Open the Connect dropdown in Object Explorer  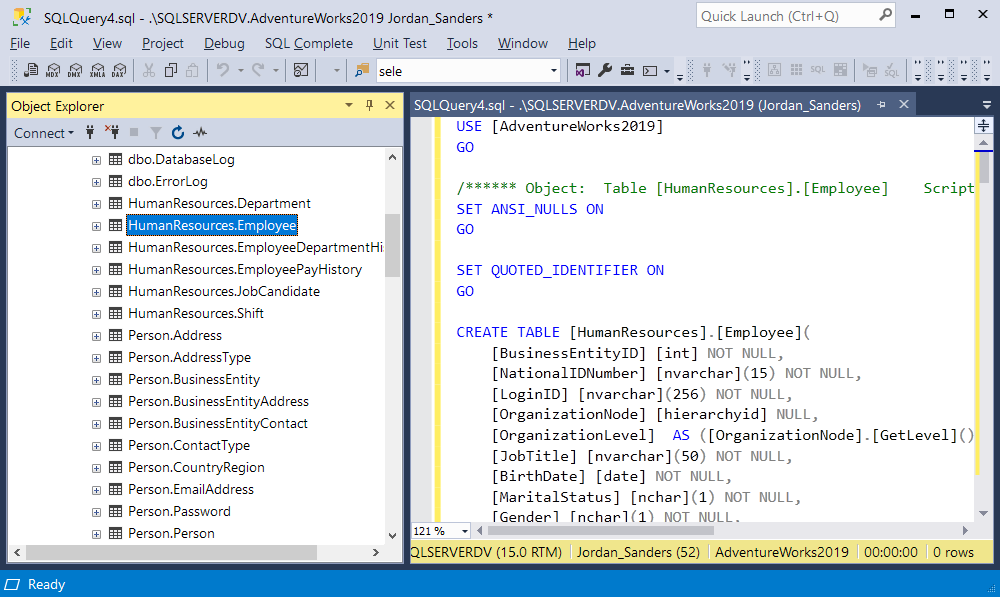(44, 133)
